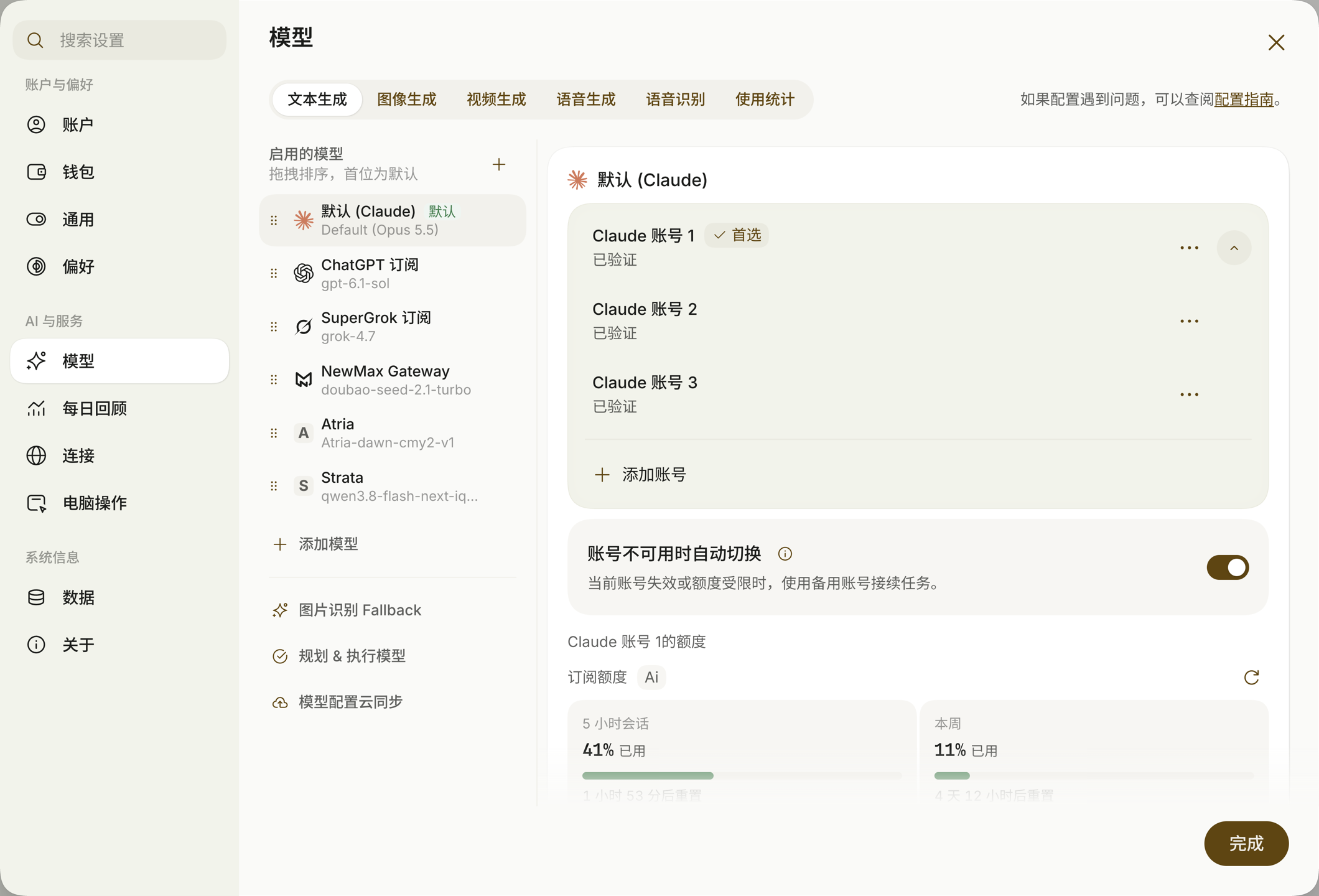Image resolution: width=1319 pixels, height=896 pixels.
Task: Open the 账户 settings icon in sidebar
Action: click(x=36, y=124)
